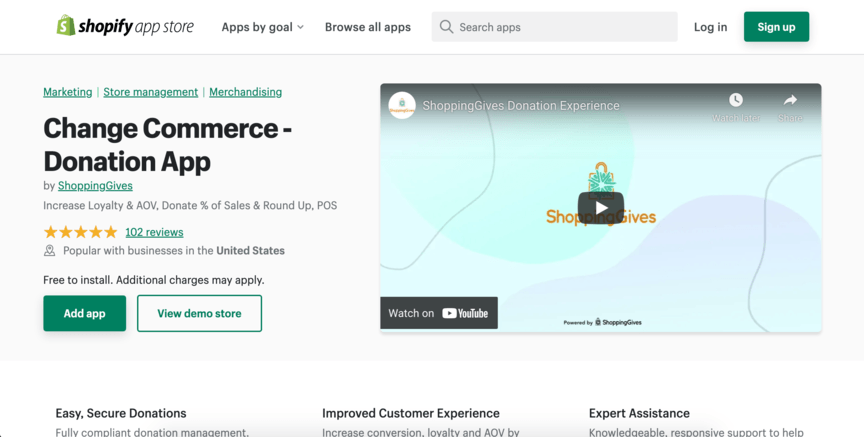Click the Change Commerce - Donation App heading

pyautogui.click(x=168, y=145)
